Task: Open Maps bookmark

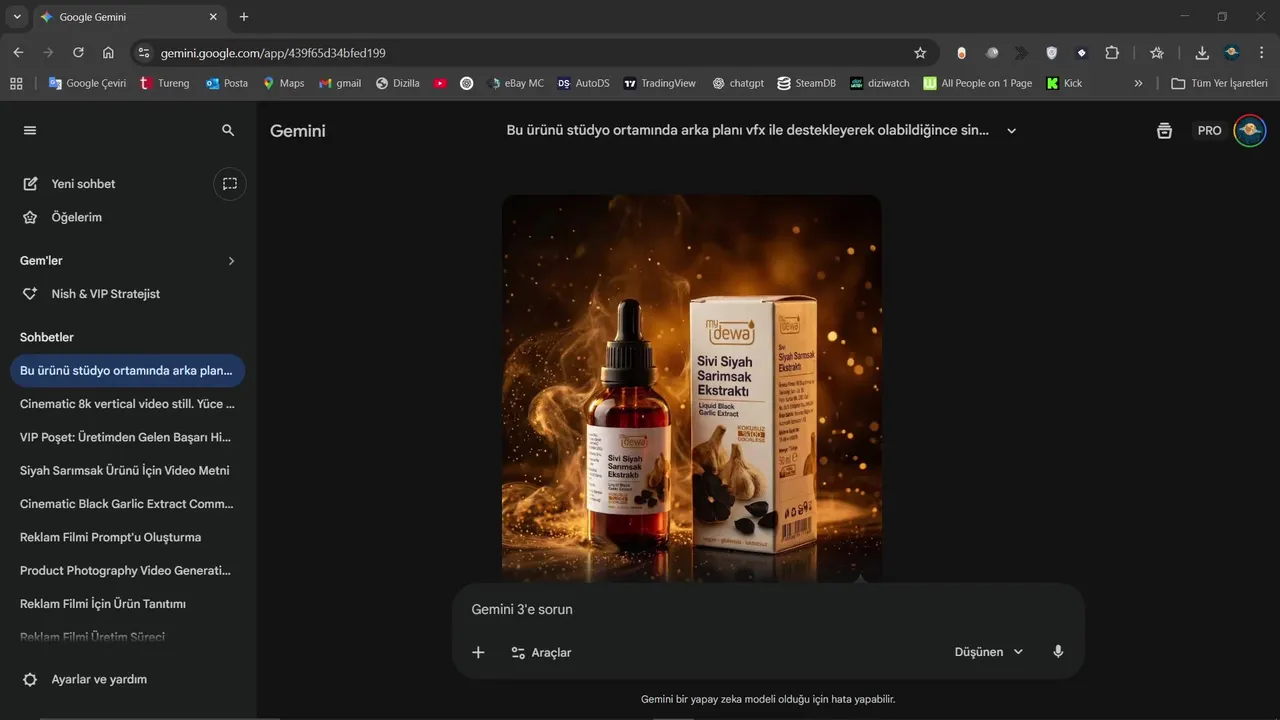Action: click(283, 83)
